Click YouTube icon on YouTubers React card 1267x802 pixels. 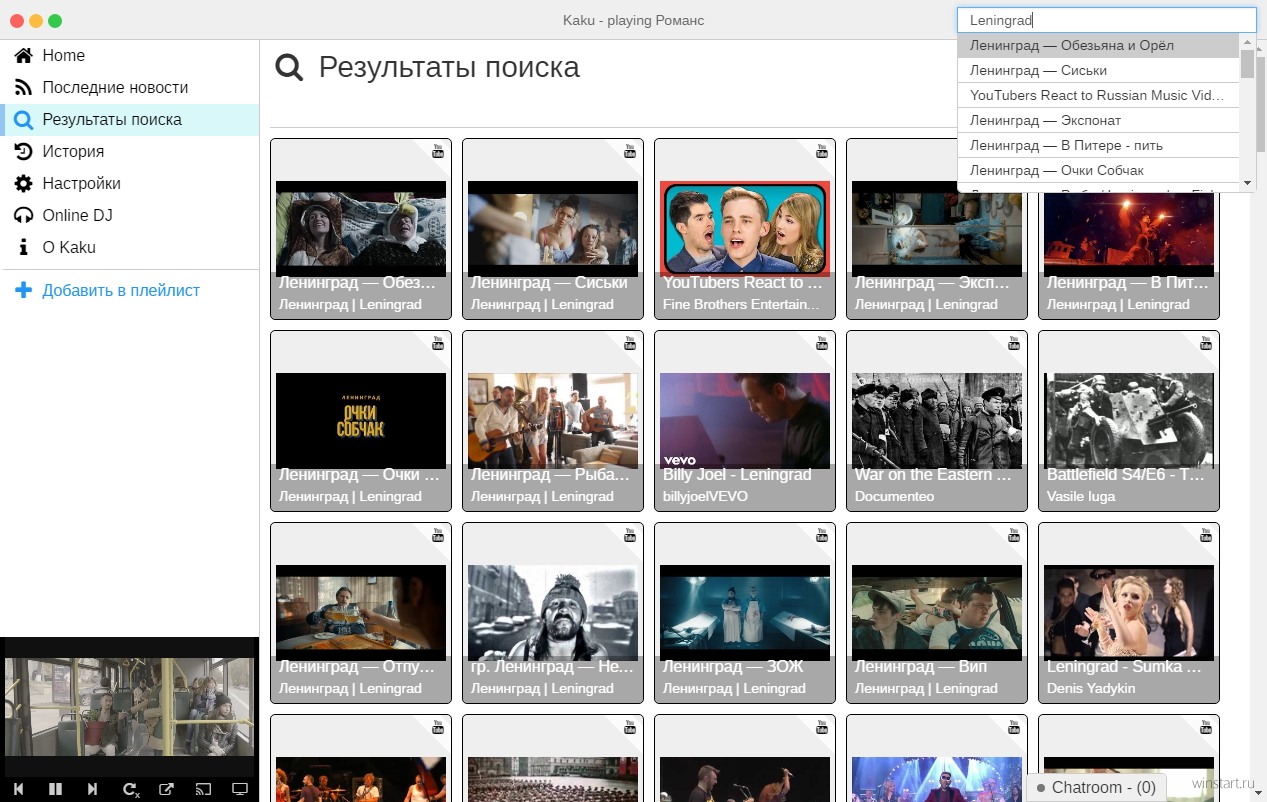[822, 151]
